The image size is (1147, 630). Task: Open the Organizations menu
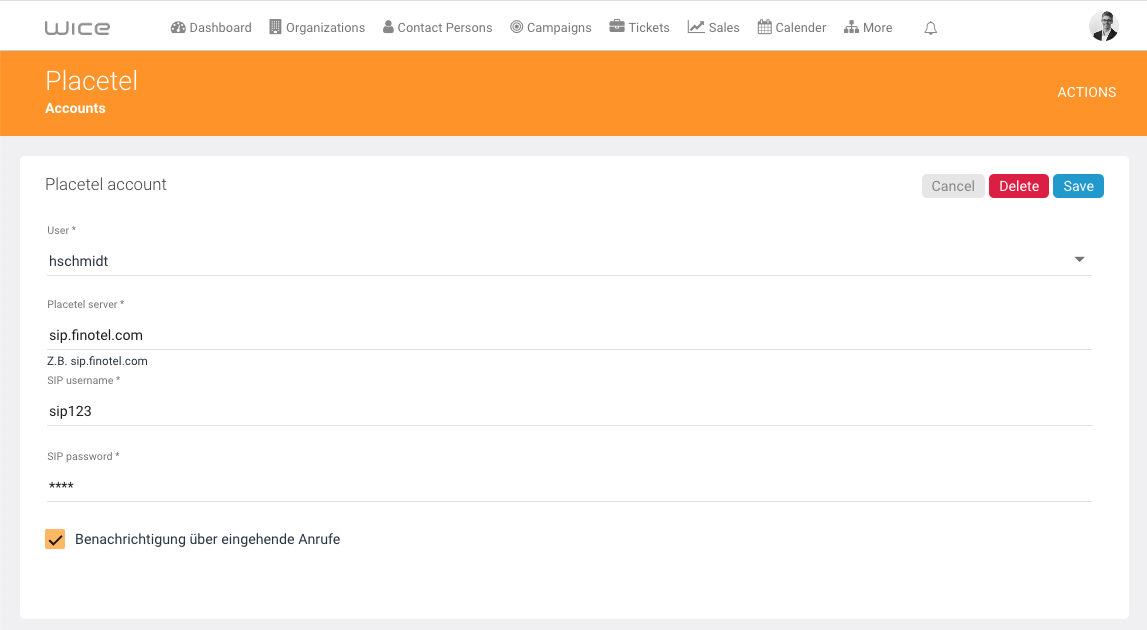[317, 27]
